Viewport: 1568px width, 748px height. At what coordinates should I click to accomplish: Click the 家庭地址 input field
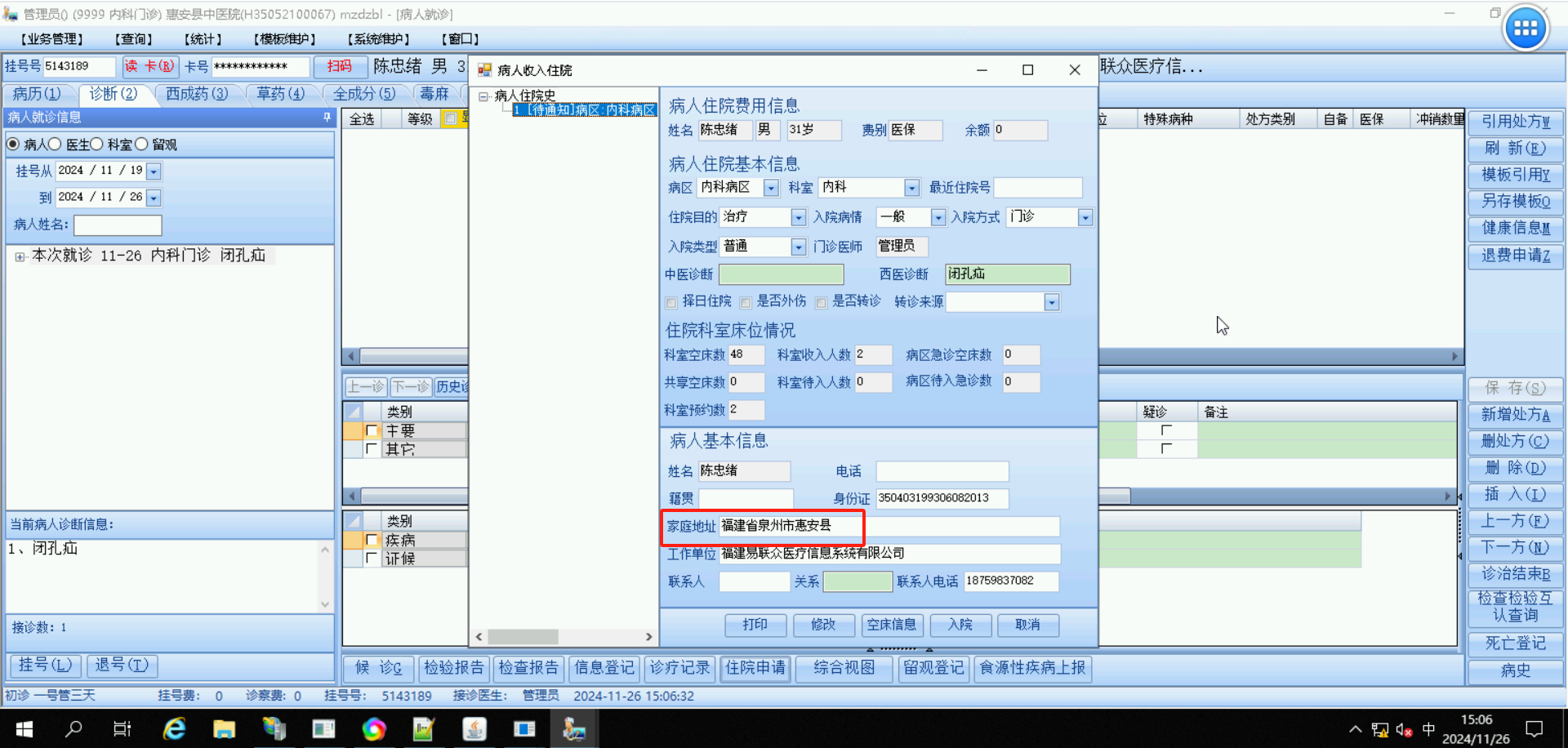(x=889, y=526)
